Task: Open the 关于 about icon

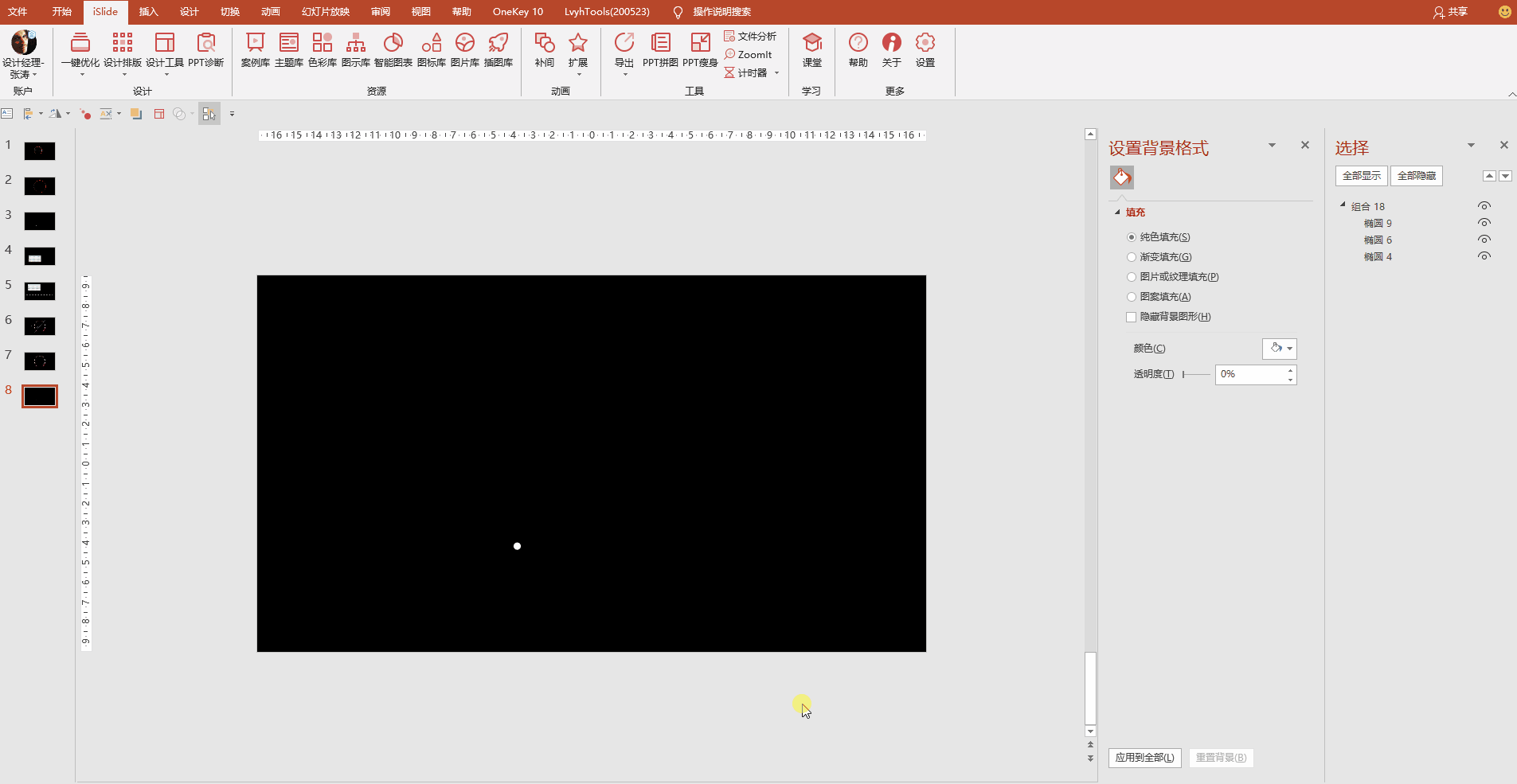Action: tap(892, 49)
